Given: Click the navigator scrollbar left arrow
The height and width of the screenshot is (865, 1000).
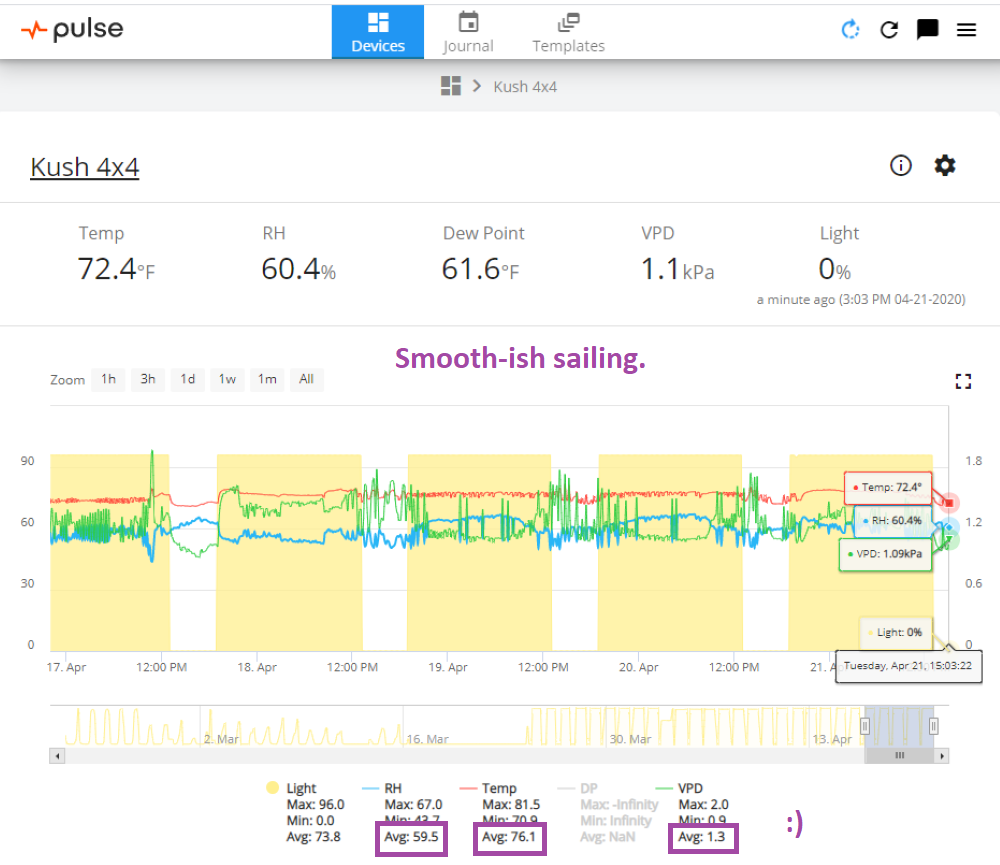Looking at the screenshot, I should coord(57,756).
